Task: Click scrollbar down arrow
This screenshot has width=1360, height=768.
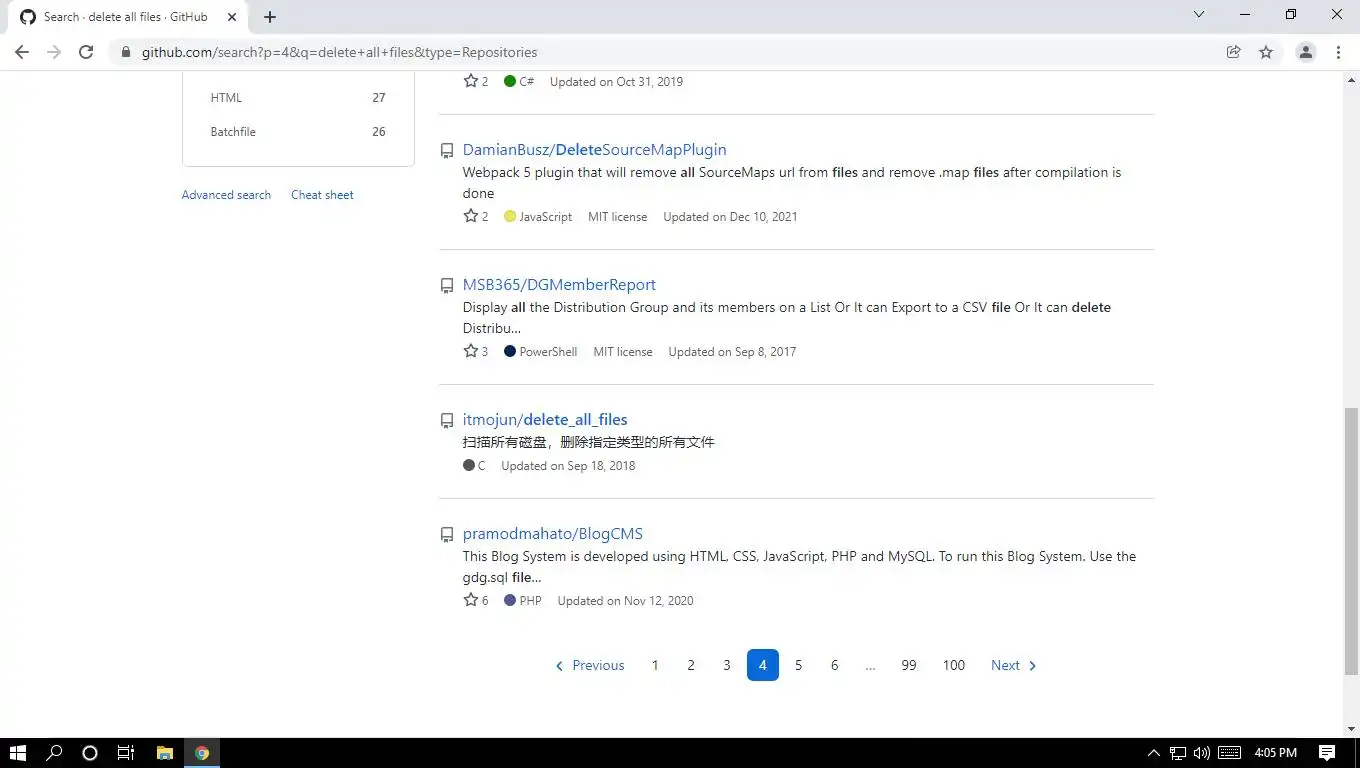Action: (x=1351, y=729)
